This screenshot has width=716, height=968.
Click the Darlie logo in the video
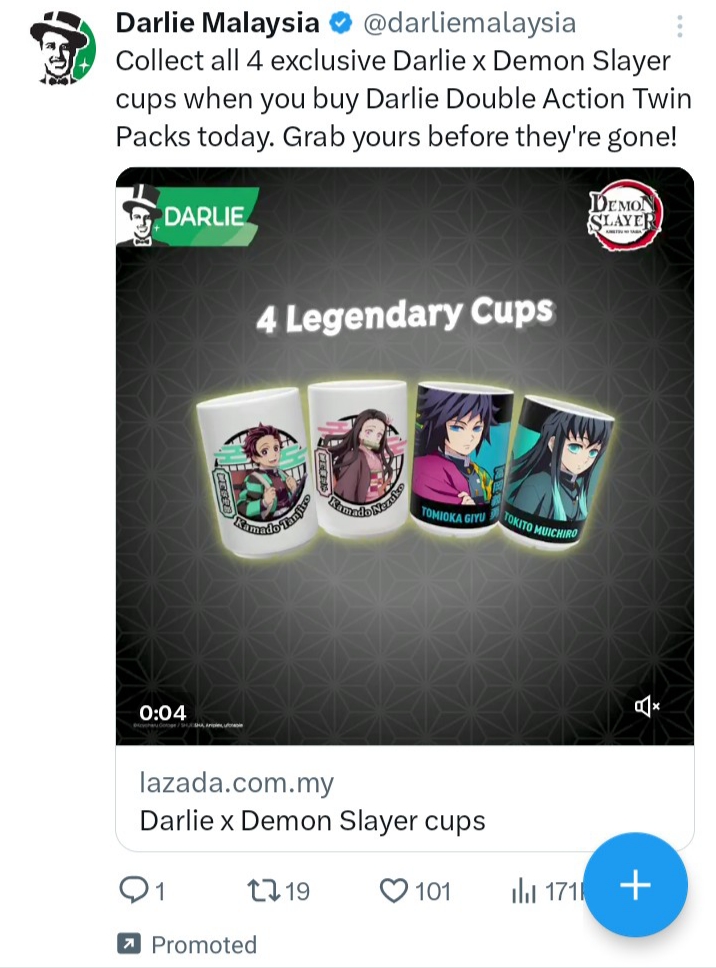188,215
